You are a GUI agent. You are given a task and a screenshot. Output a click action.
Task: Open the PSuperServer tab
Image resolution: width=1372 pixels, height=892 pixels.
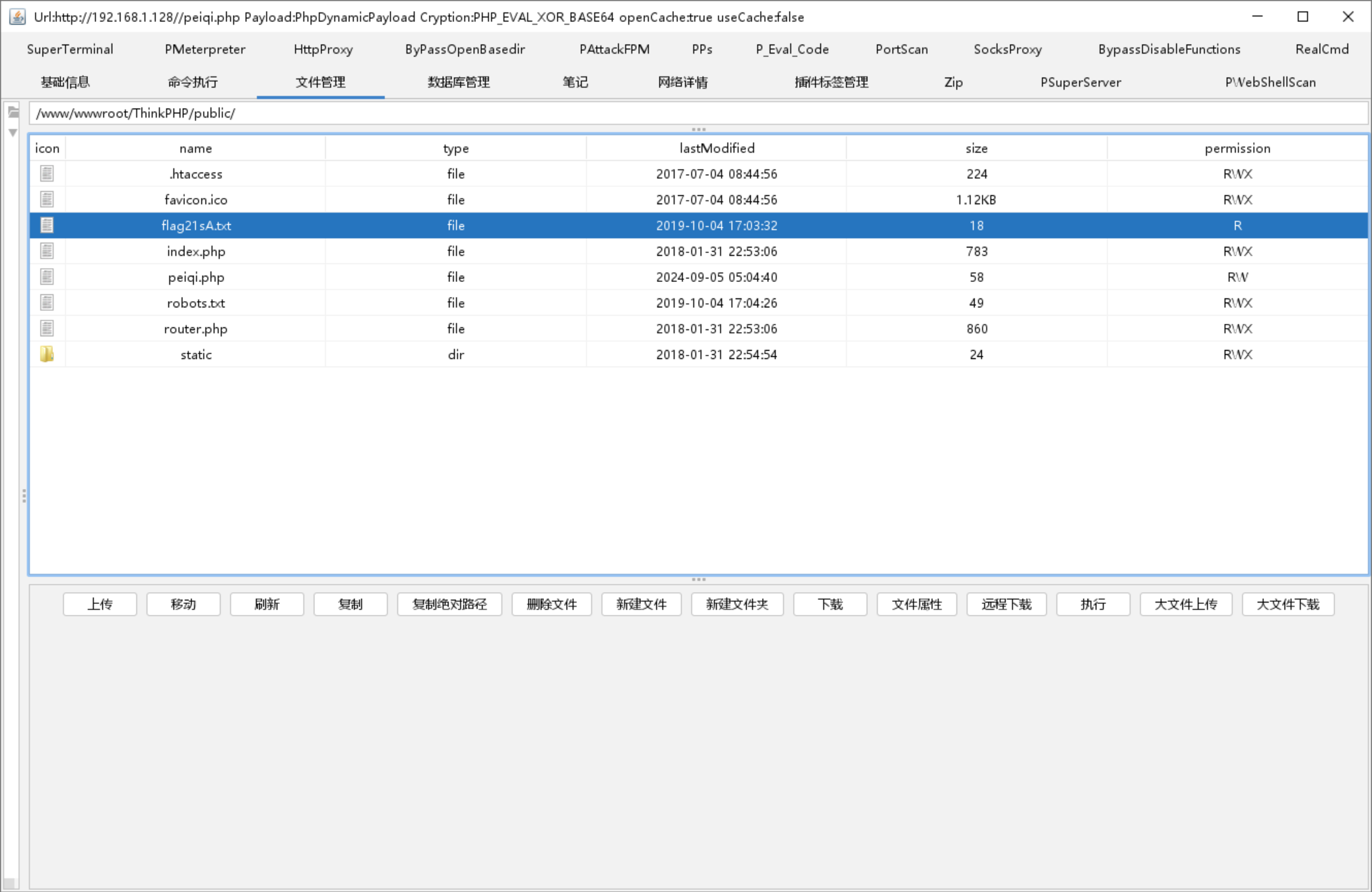coord(1080,83)
